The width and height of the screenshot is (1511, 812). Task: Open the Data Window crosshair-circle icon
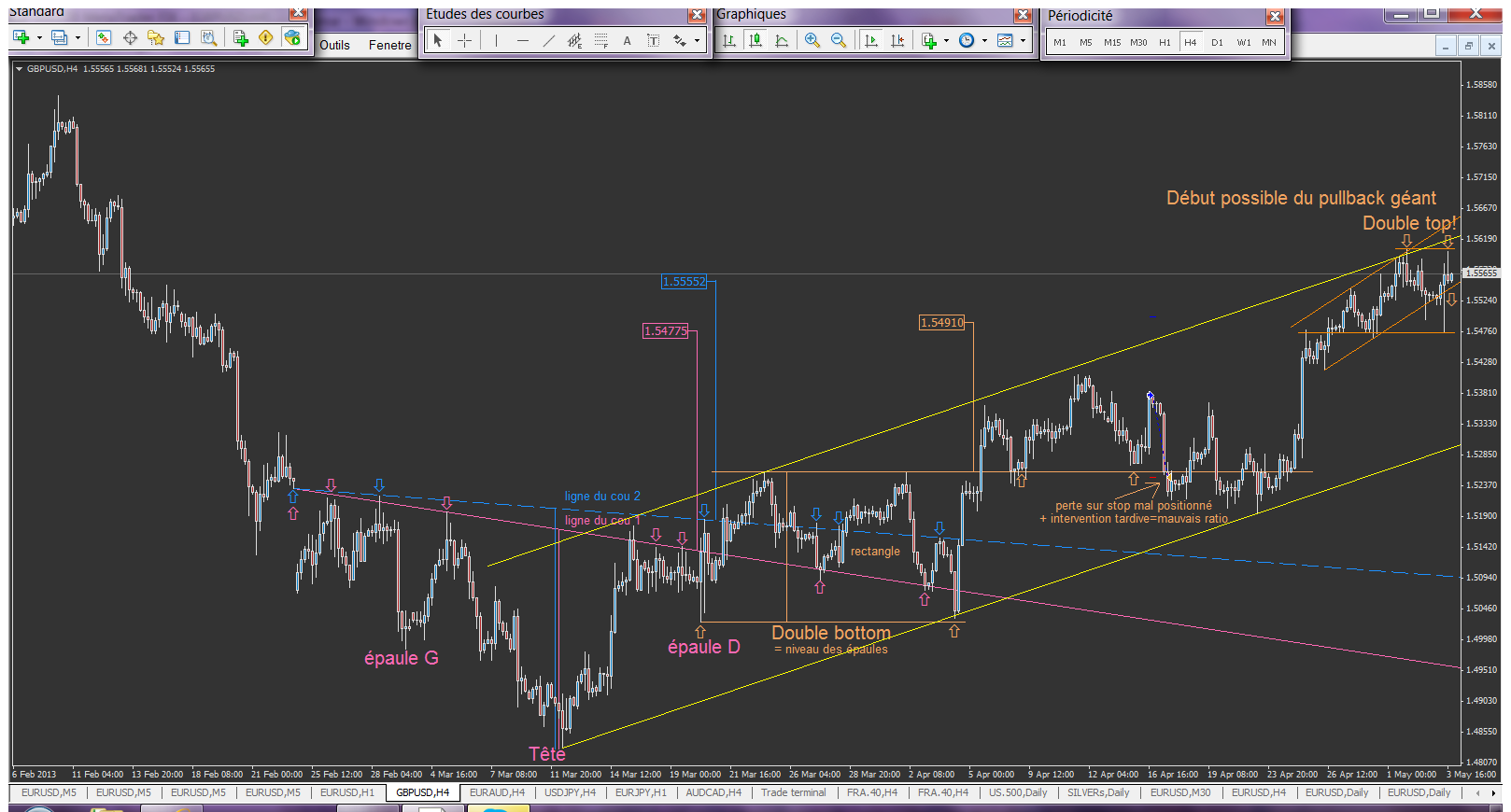(130, 37)
